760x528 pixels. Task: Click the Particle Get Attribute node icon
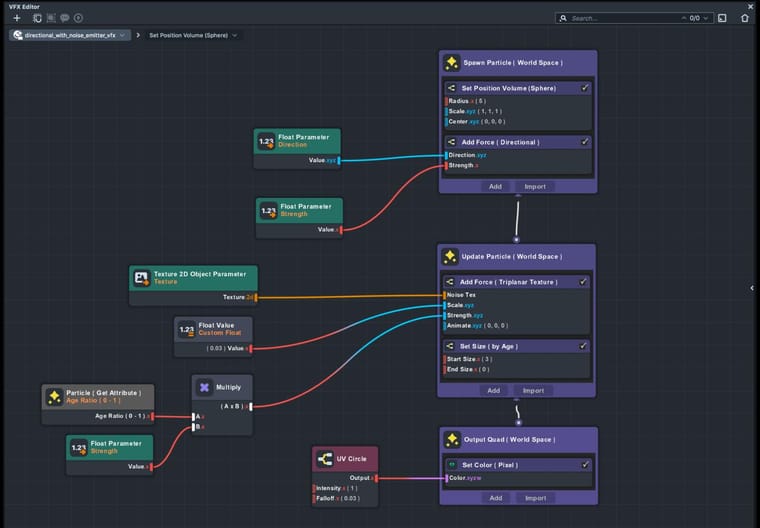click(54, 397)
